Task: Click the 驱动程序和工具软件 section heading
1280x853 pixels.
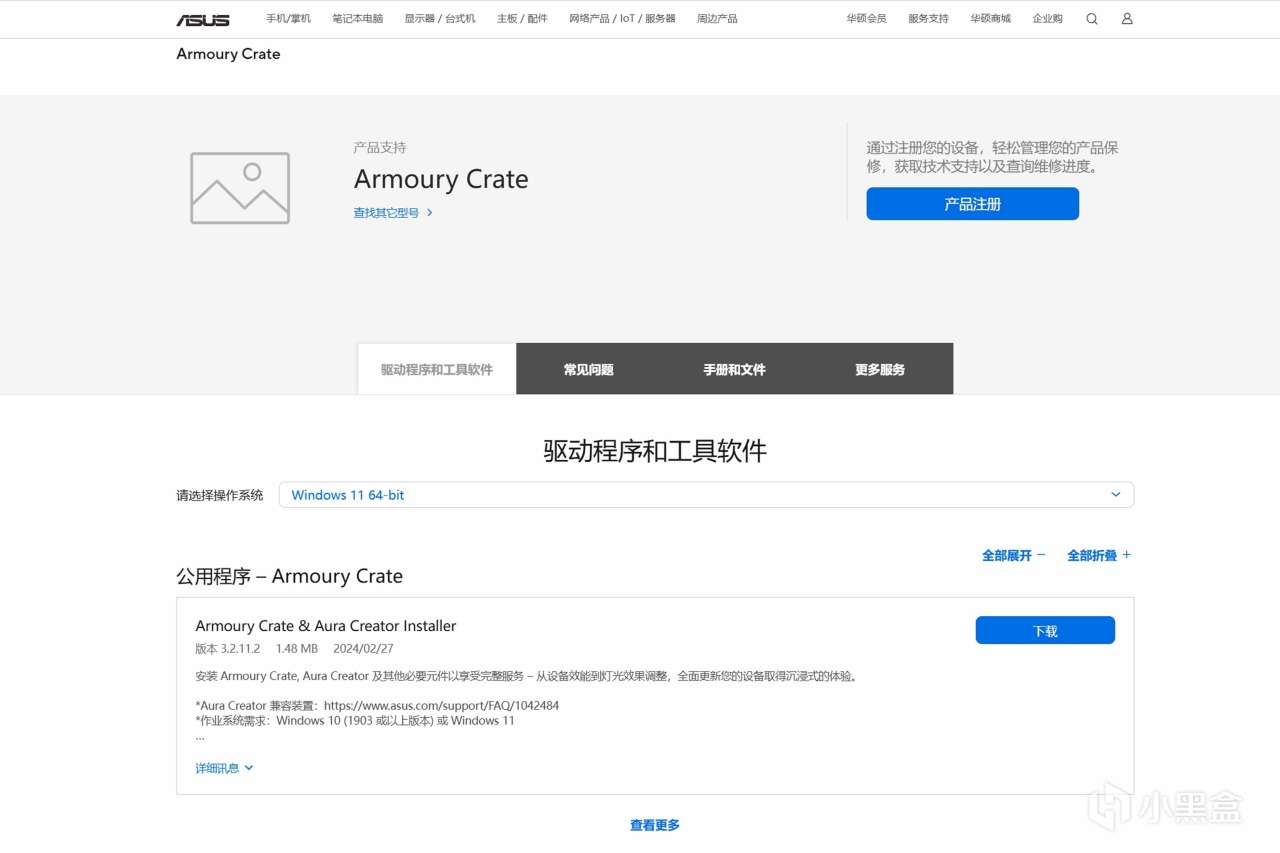Action: [x=655, y=451]
